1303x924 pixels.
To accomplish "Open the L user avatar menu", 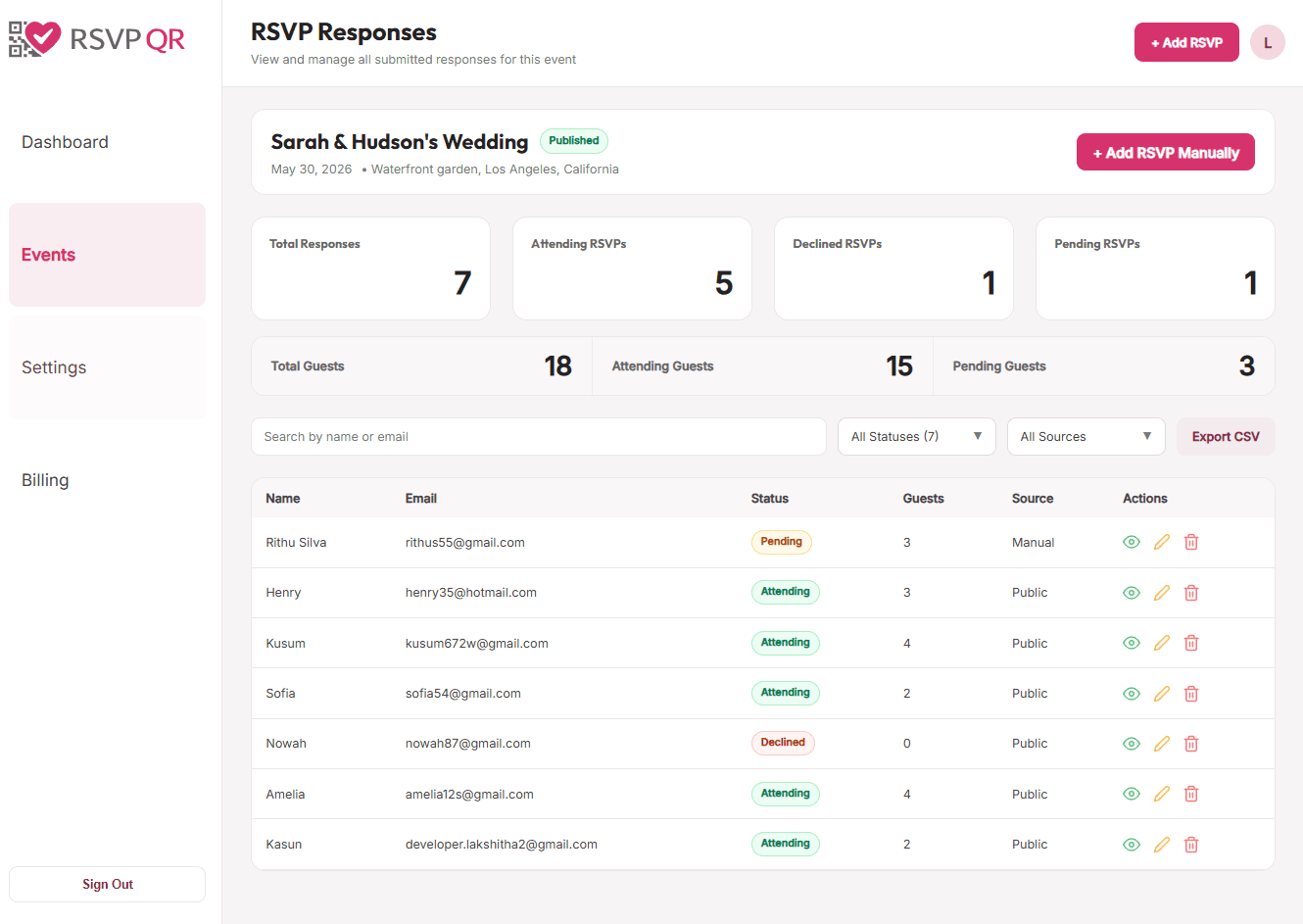I will click(x=1268, y=42).
